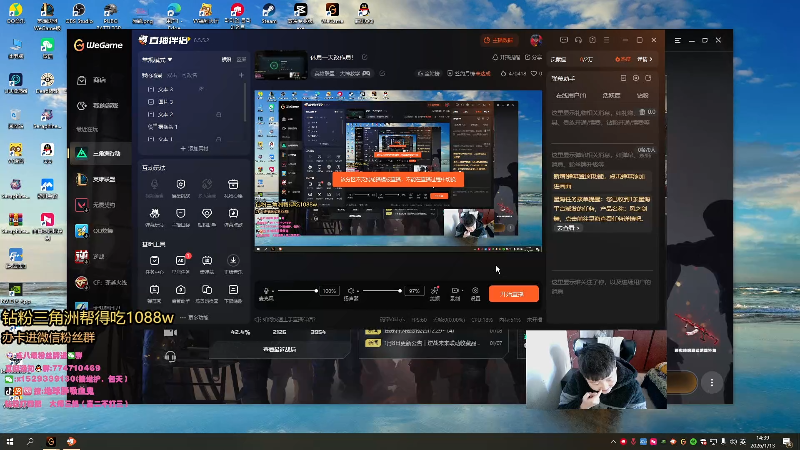Viewport: 800px width, 450px height.
Task: Open the settings gear in bottom control bar
Action: (x=475, y=290)
